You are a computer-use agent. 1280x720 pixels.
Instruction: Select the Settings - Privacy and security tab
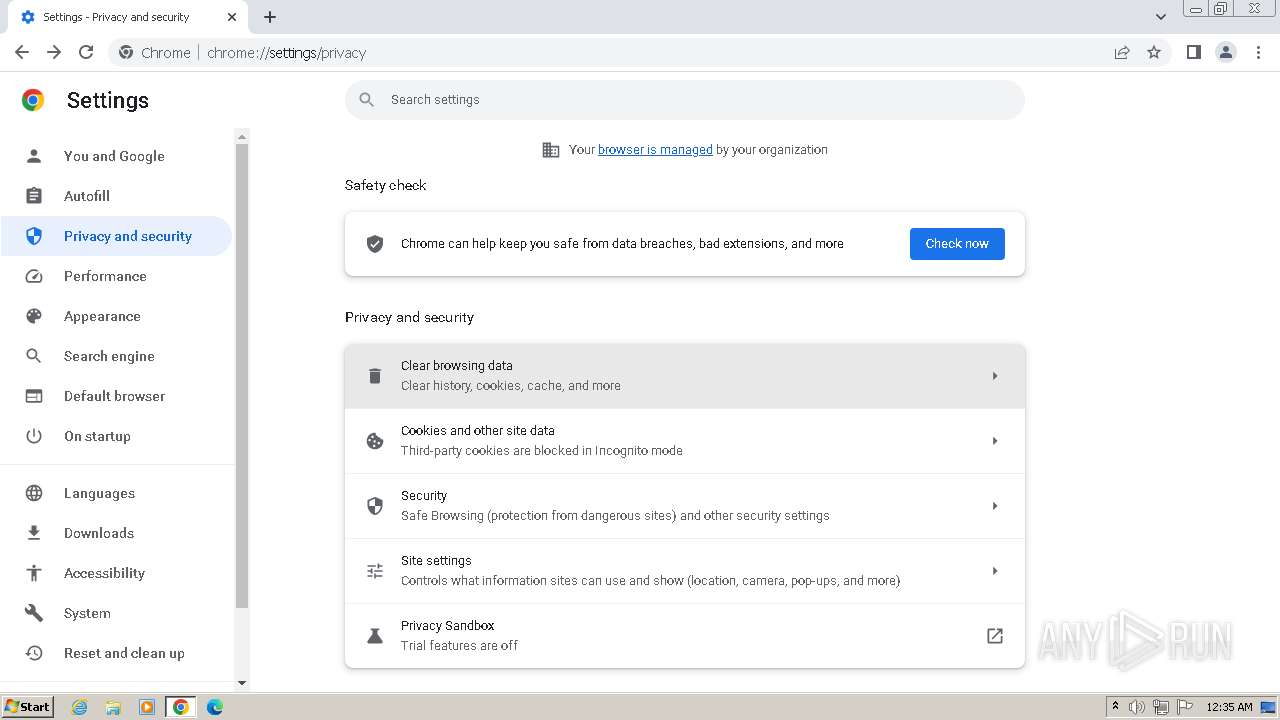(126, 17)
